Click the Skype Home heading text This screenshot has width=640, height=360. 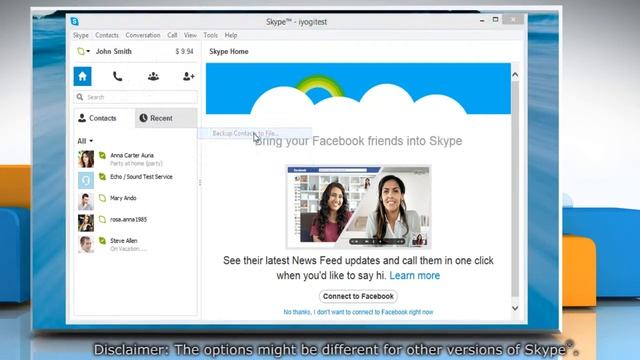(x=229, y=51)
